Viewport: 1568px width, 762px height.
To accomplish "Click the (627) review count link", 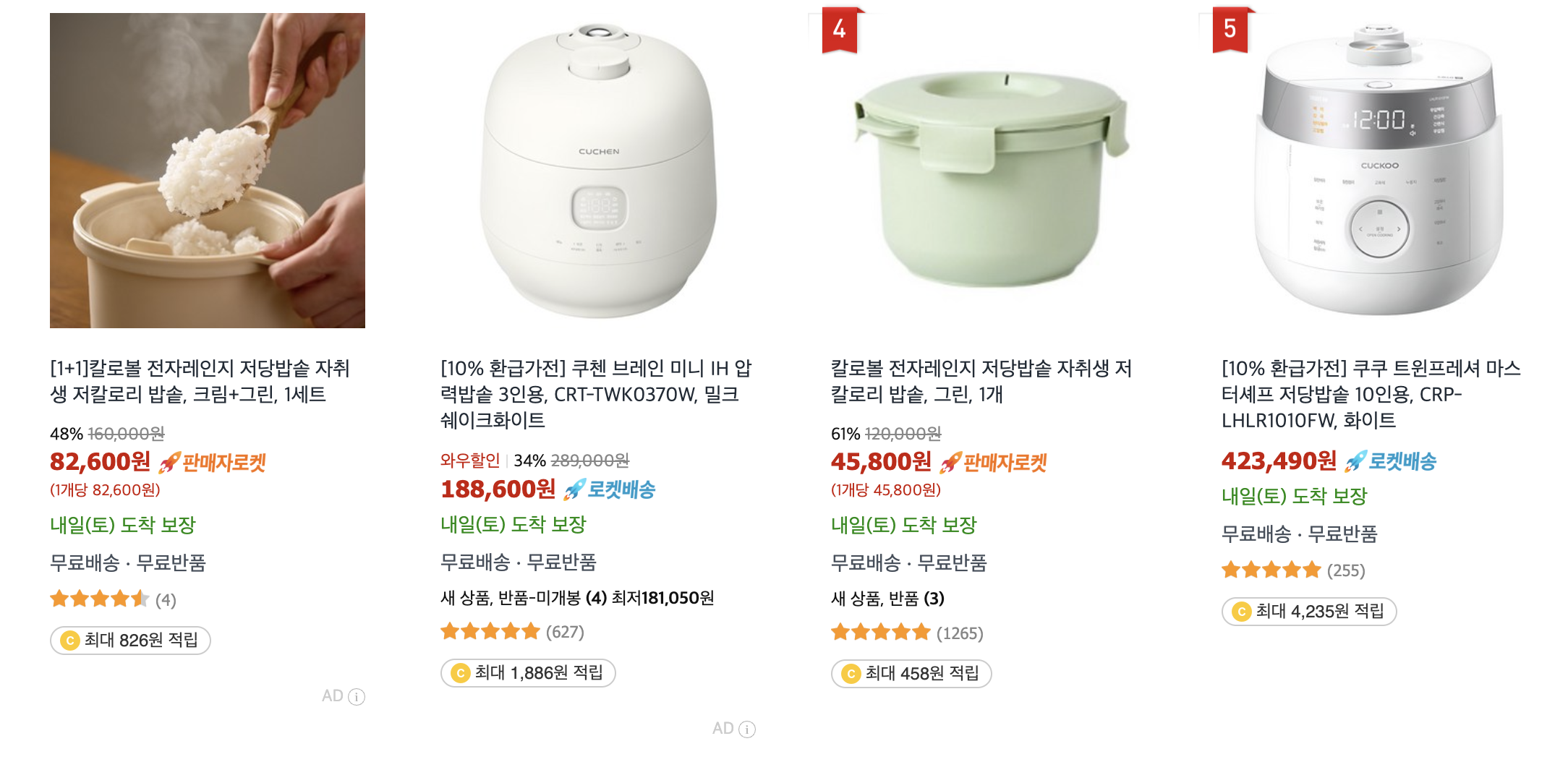I will coord(563,633).
